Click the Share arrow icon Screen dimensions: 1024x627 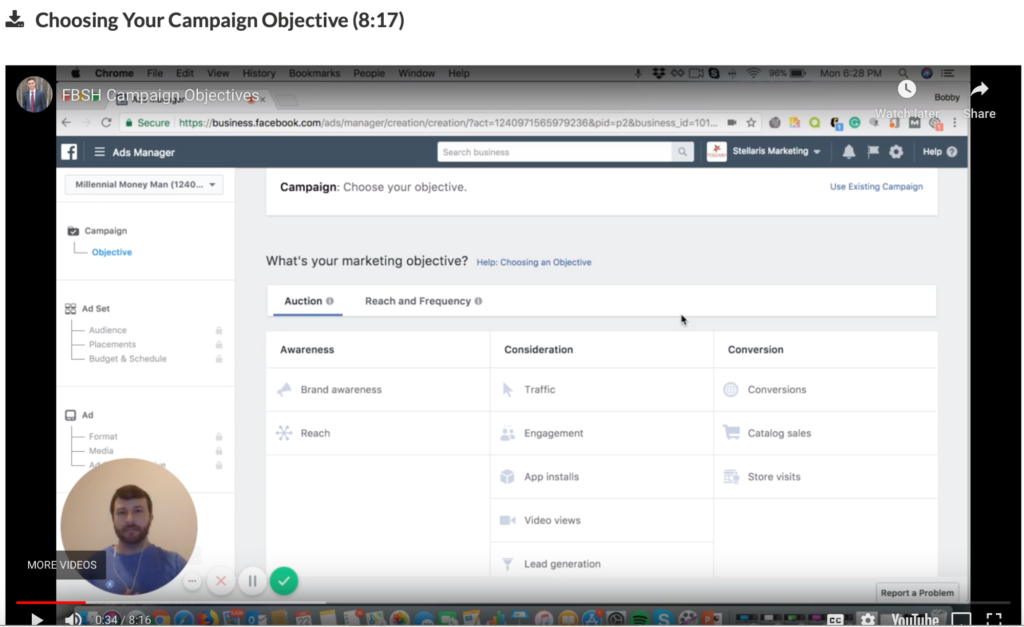pyautogui.click(x=980, y=89)
